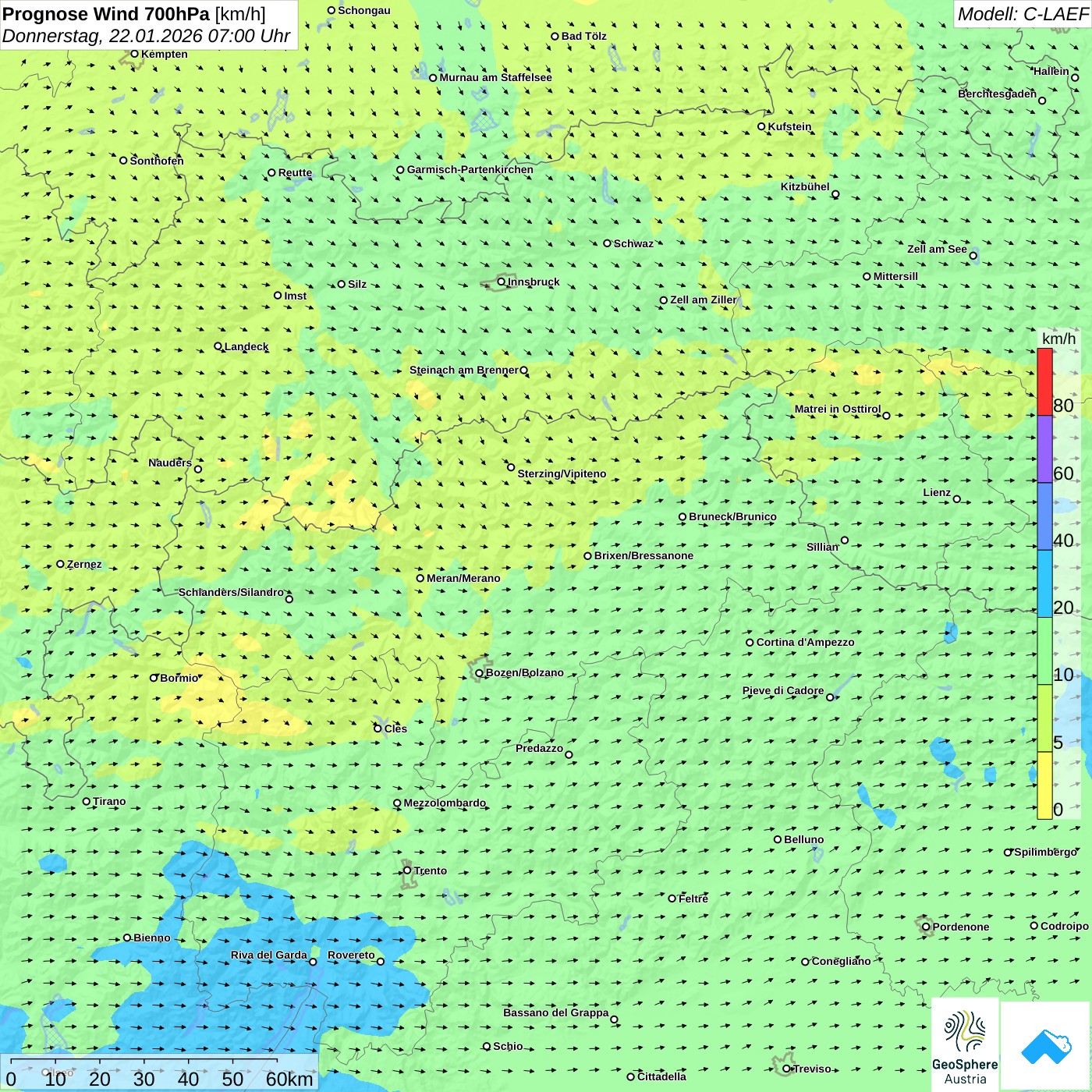Viewport: 1092px width, 1092px height.
Task: Click the 'Conegliano' label
Action: pyautogui.click(x=841, y=961)
